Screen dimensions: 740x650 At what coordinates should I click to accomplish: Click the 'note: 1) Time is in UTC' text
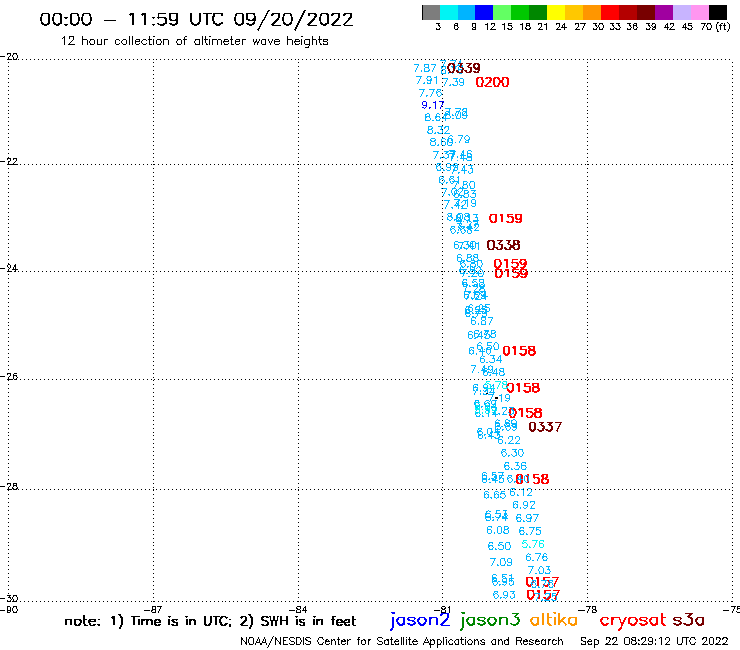pyautogui.click(x=146, y=621)
